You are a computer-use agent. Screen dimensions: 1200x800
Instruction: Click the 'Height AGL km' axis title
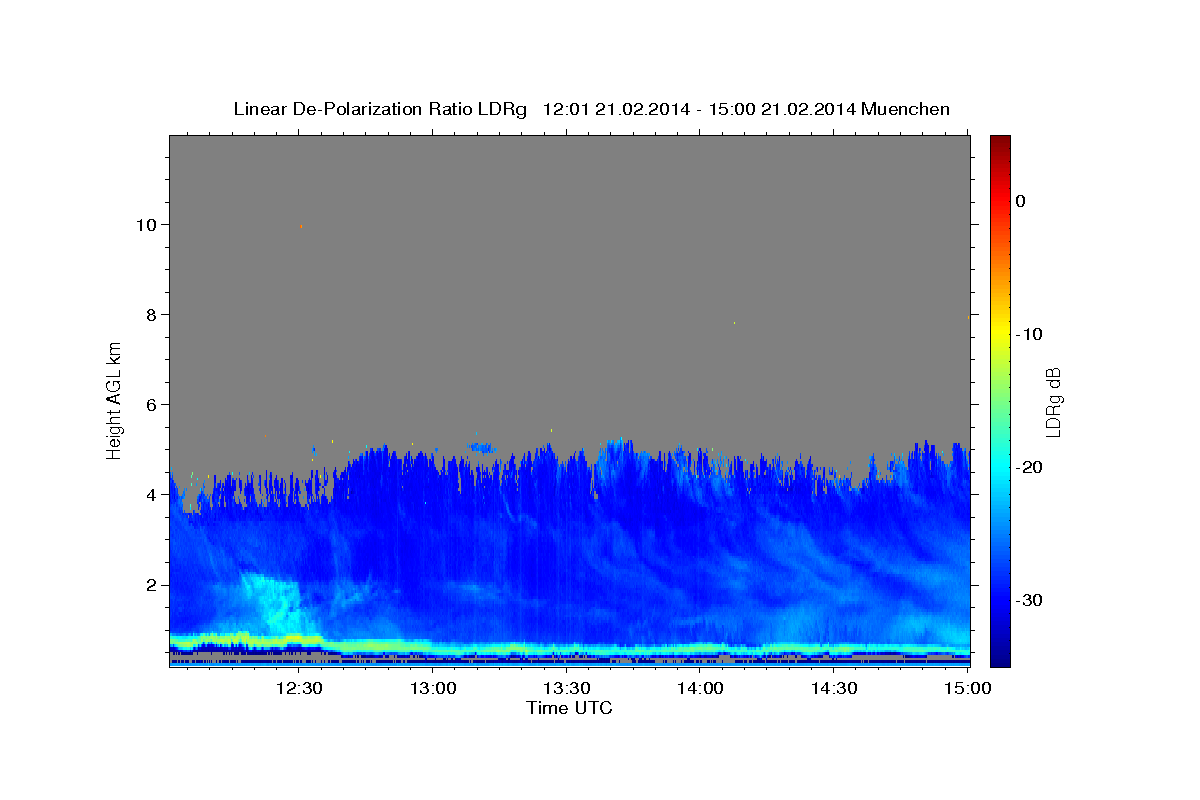115,400
